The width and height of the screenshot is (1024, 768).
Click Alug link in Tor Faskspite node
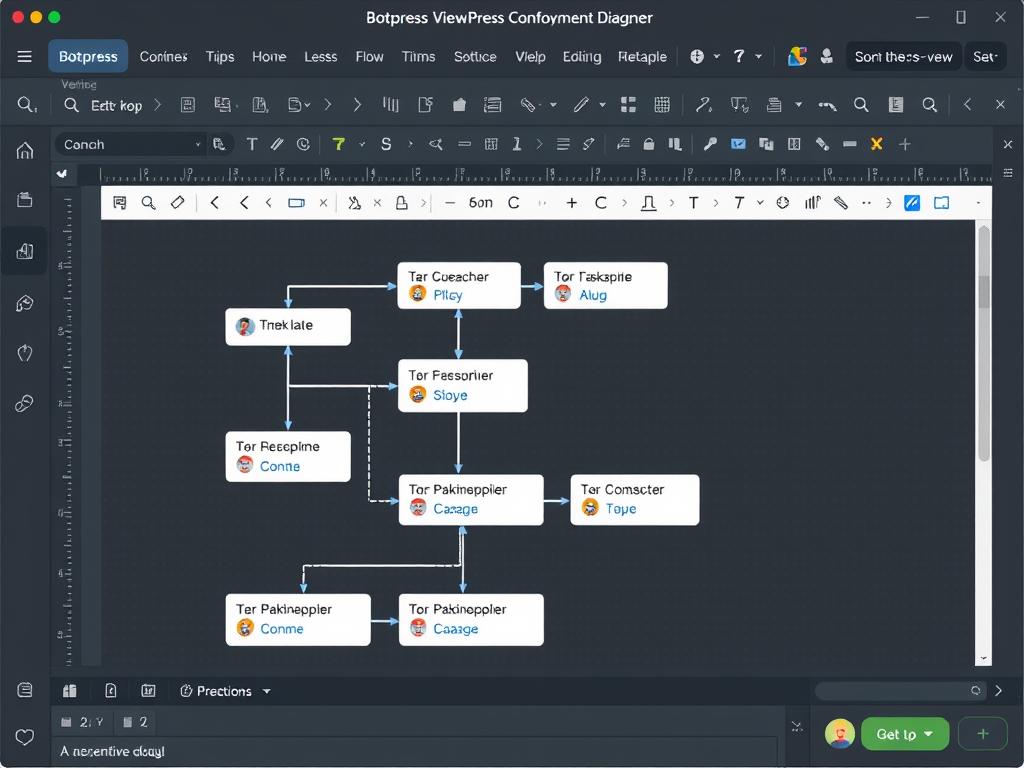coord(593,295)
